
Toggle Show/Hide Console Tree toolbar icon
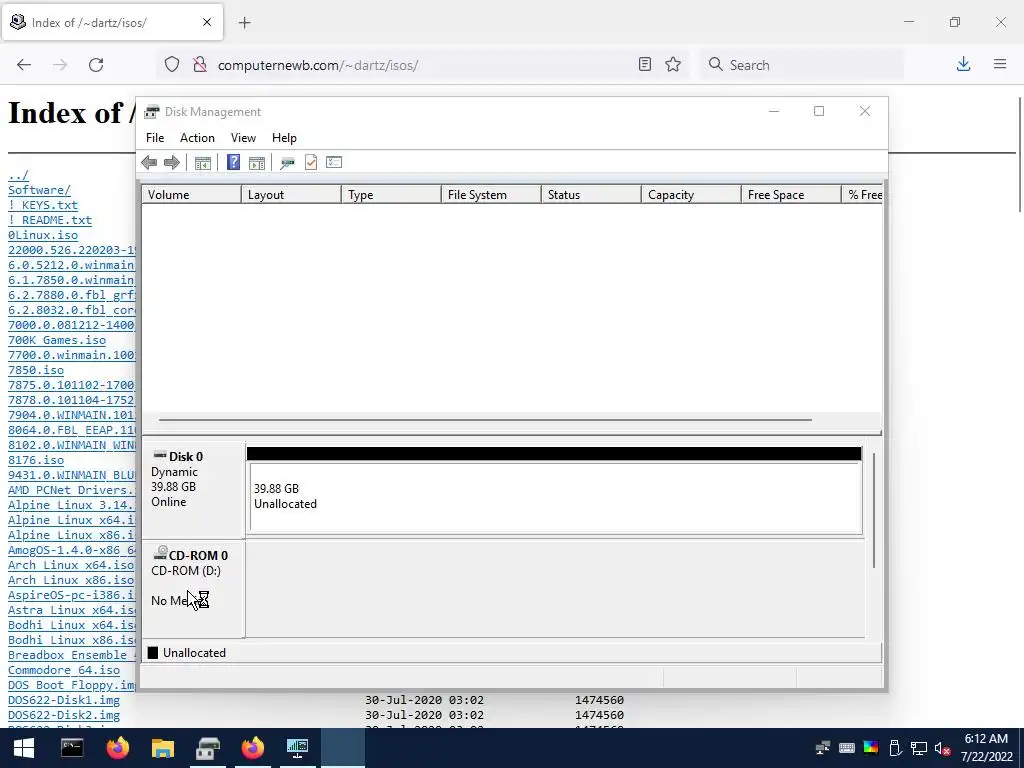[x=202, y=163]
